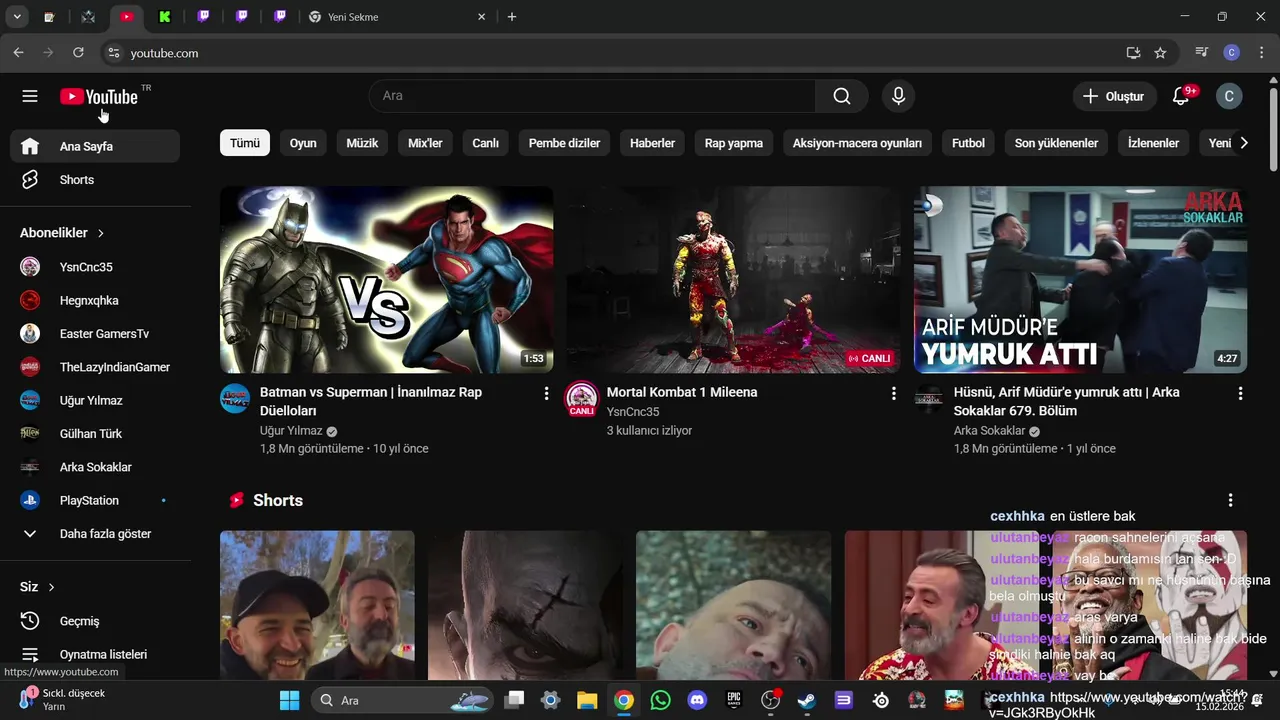Open TheLazyIndianGamer subscription channel
The height and width of the screenshot is (720, 1280).
pyautogui.click(x=95, y=367)
